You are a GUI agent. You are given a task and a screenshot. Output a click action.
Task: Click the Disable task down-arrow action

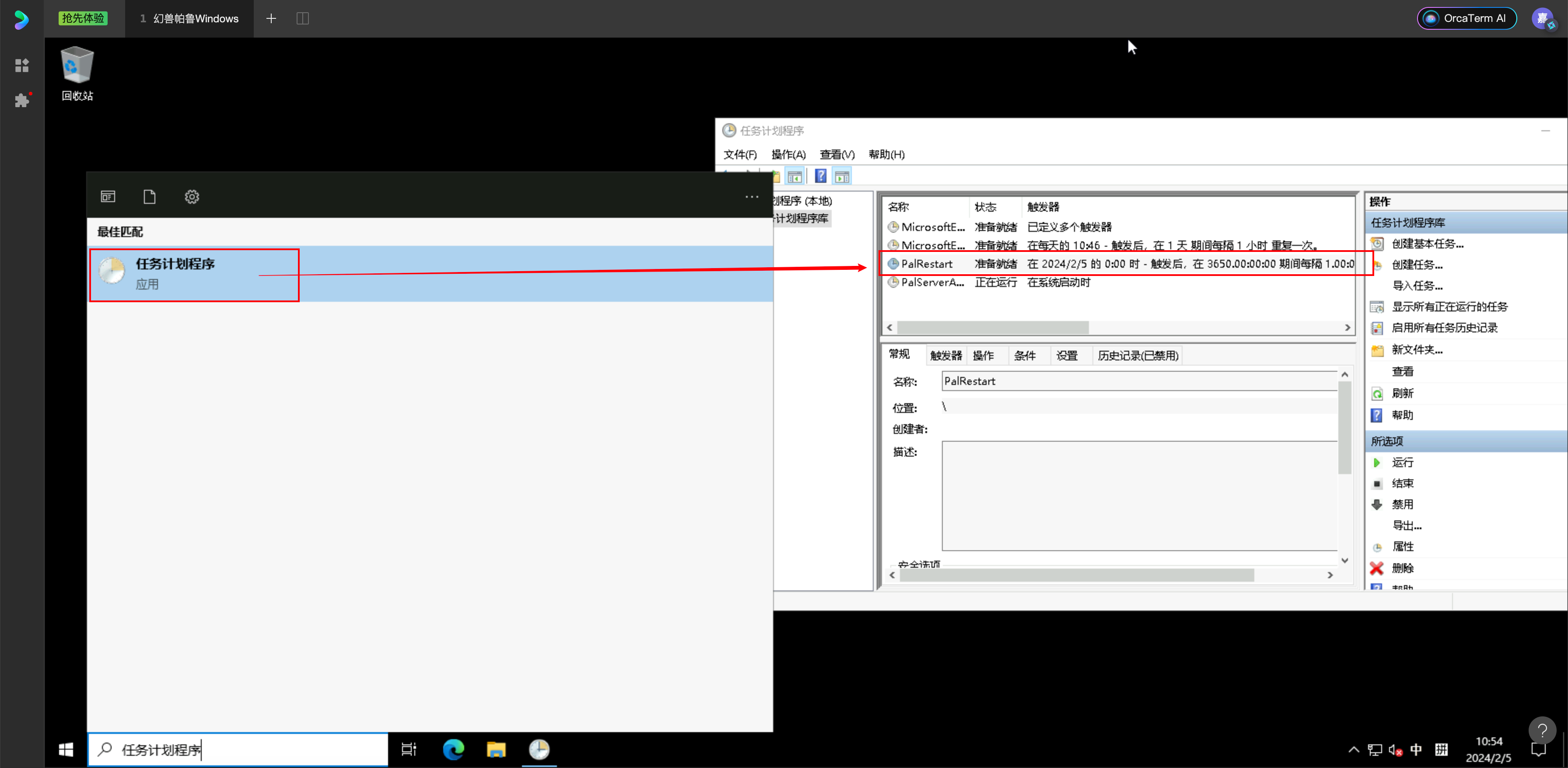click(1377, 505)
